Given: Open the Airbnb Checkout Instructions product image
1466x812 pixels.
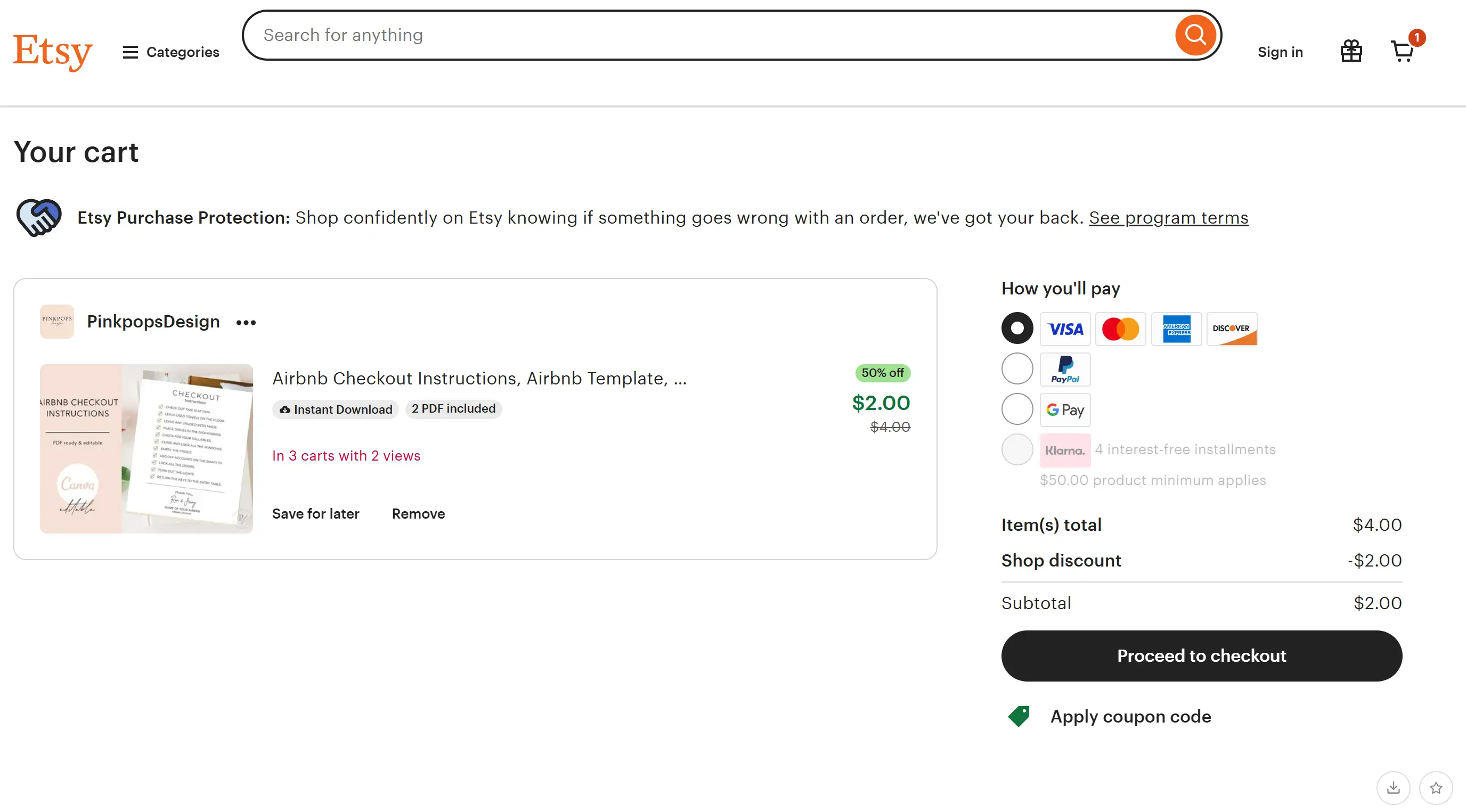Looking at the screenshot, I should [x=146, y=448].
